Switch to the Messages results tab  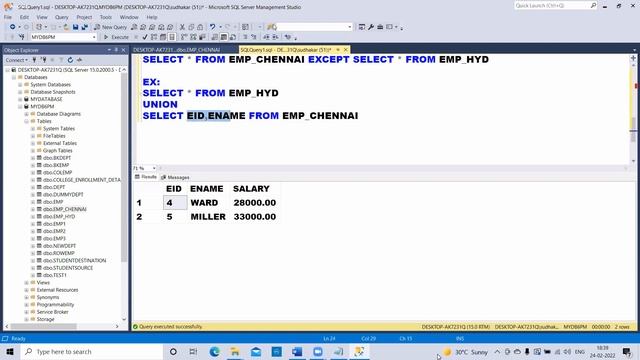pyautogui.click(x=175, y=177)
